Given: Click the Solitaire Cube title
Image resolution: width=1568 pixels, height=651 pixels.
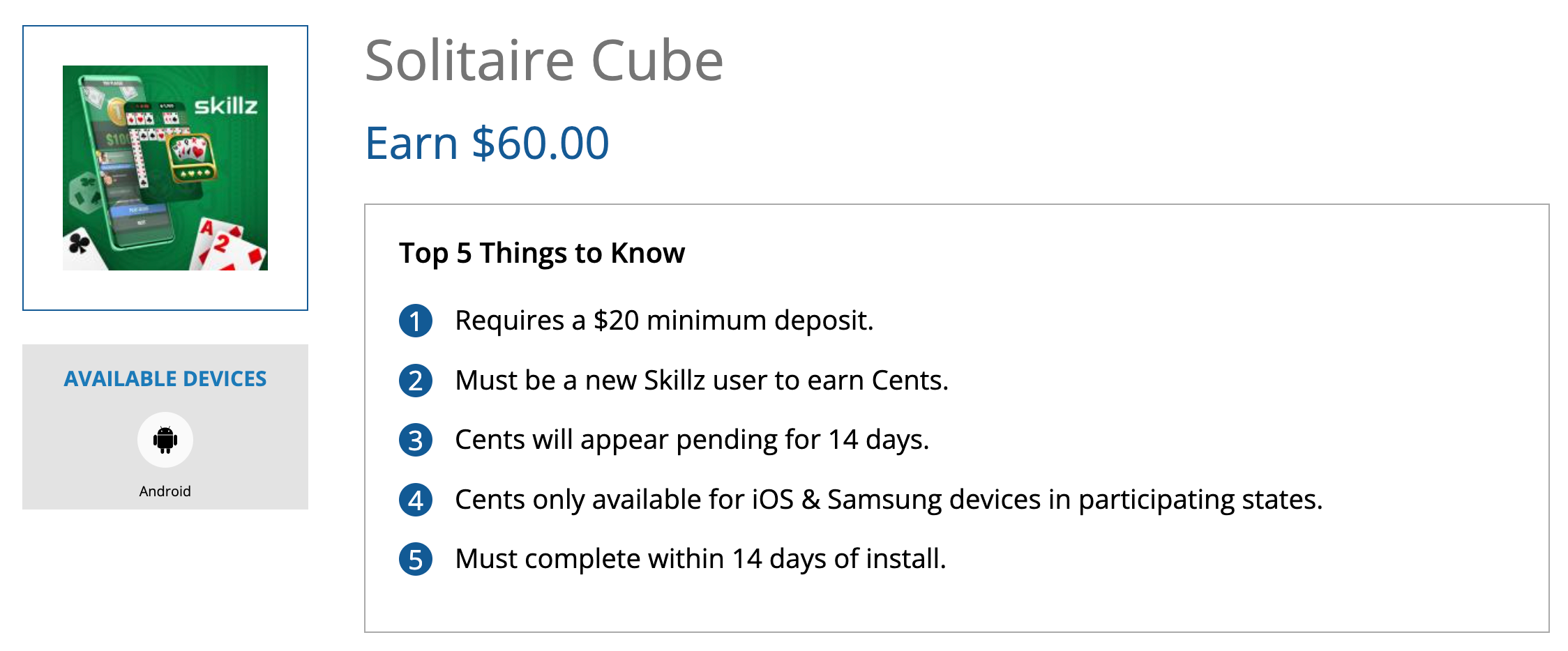Looking at the screenshot, I should point(543,61).
